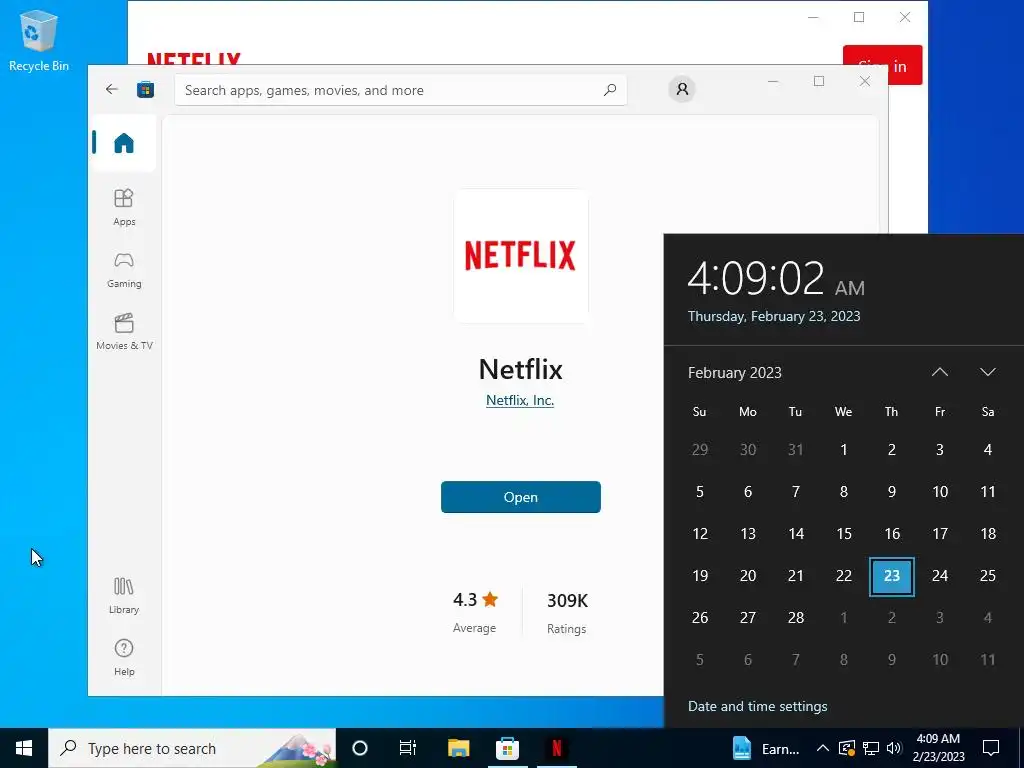Maximize the Netflix window behind
This screenshot has height=768, width=1024.
[x=859, y=18]
